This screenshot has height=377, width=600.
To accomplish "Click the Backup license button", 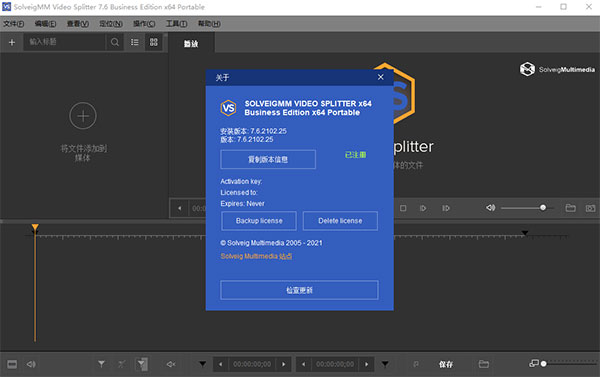I will click(x=259, y=221).
